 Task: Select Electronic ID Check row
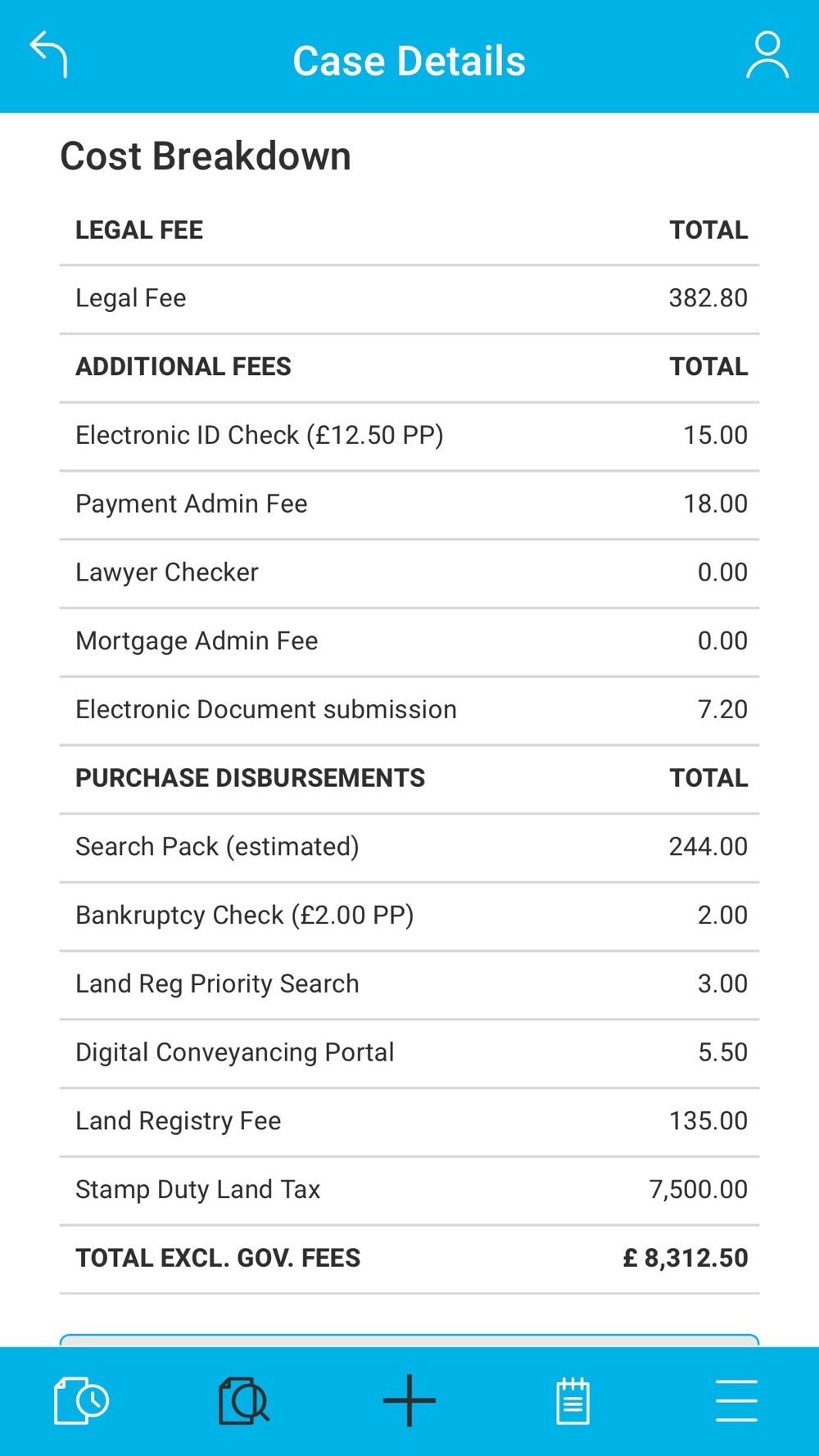point(409,436)
